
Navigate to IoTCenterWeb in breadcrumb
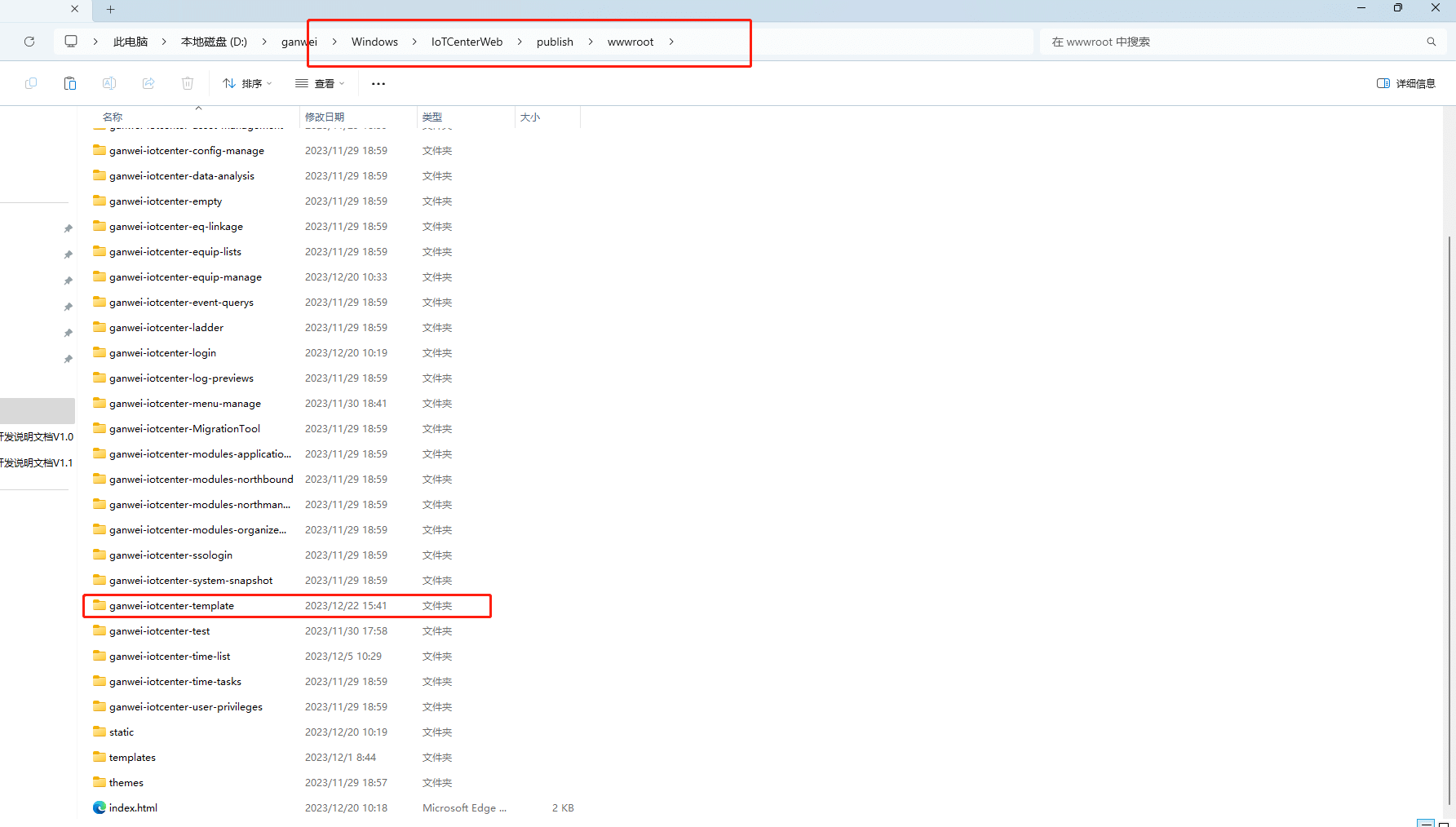(467, 42)
